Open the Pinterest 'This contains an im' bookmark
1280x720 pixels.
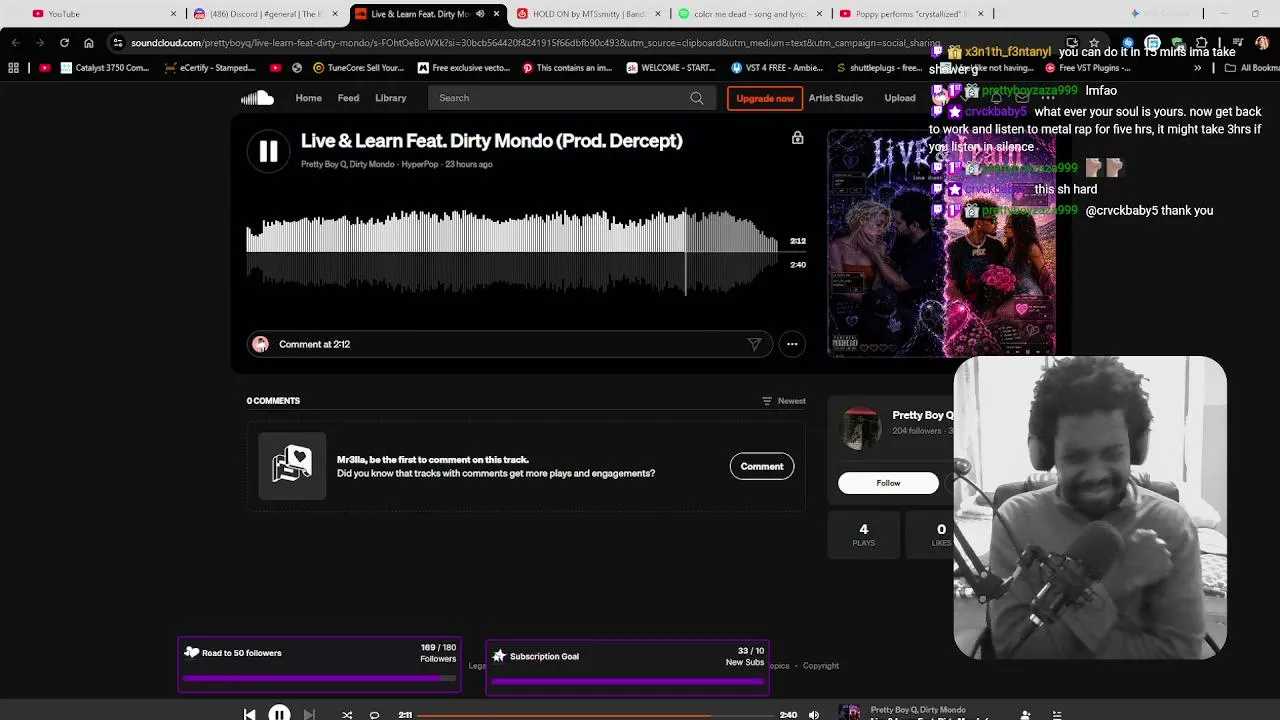(568, 68)
